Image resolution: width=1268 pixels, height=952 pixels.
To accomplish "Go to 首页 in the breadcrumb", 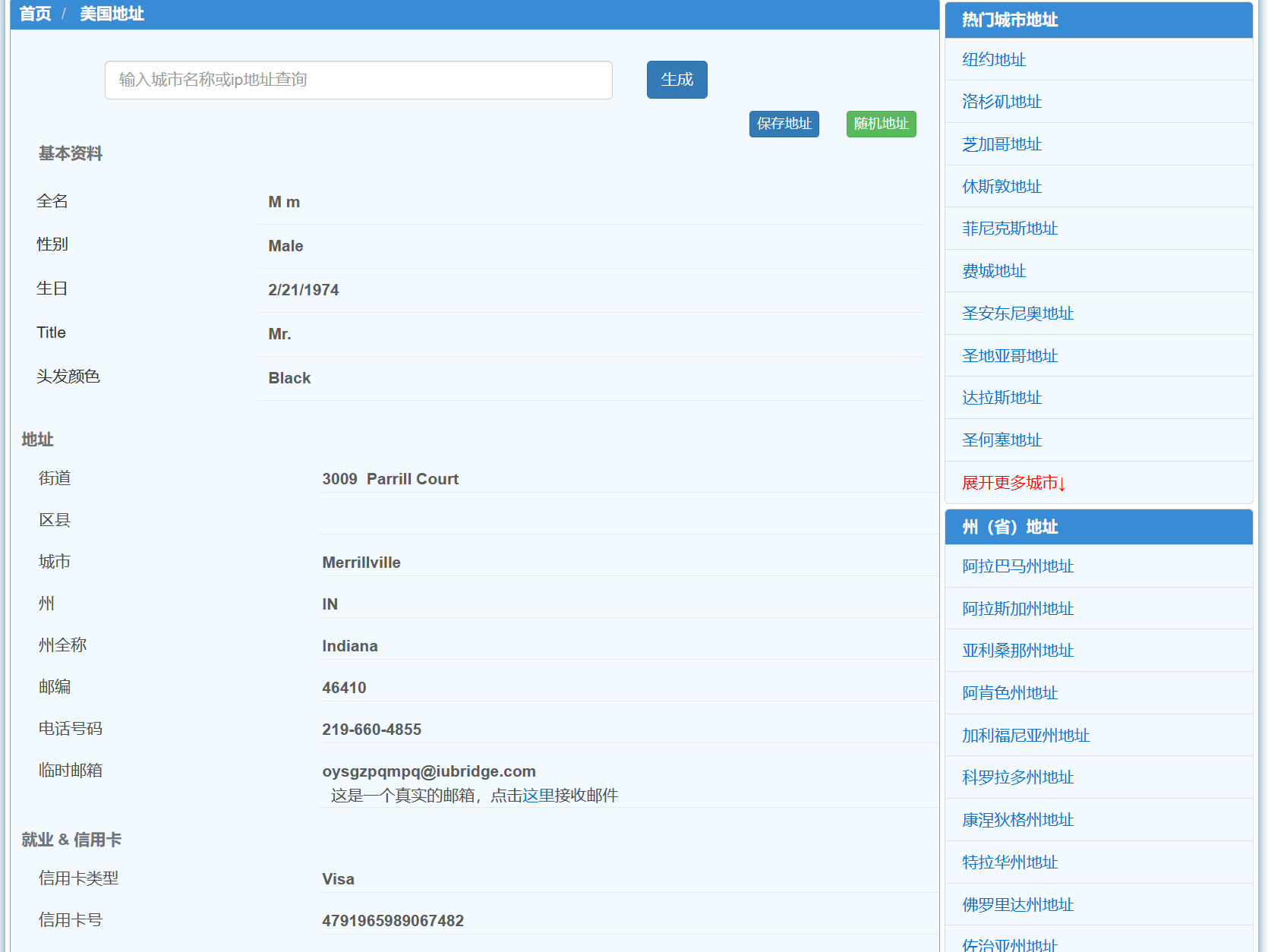I will pos(35,14).
